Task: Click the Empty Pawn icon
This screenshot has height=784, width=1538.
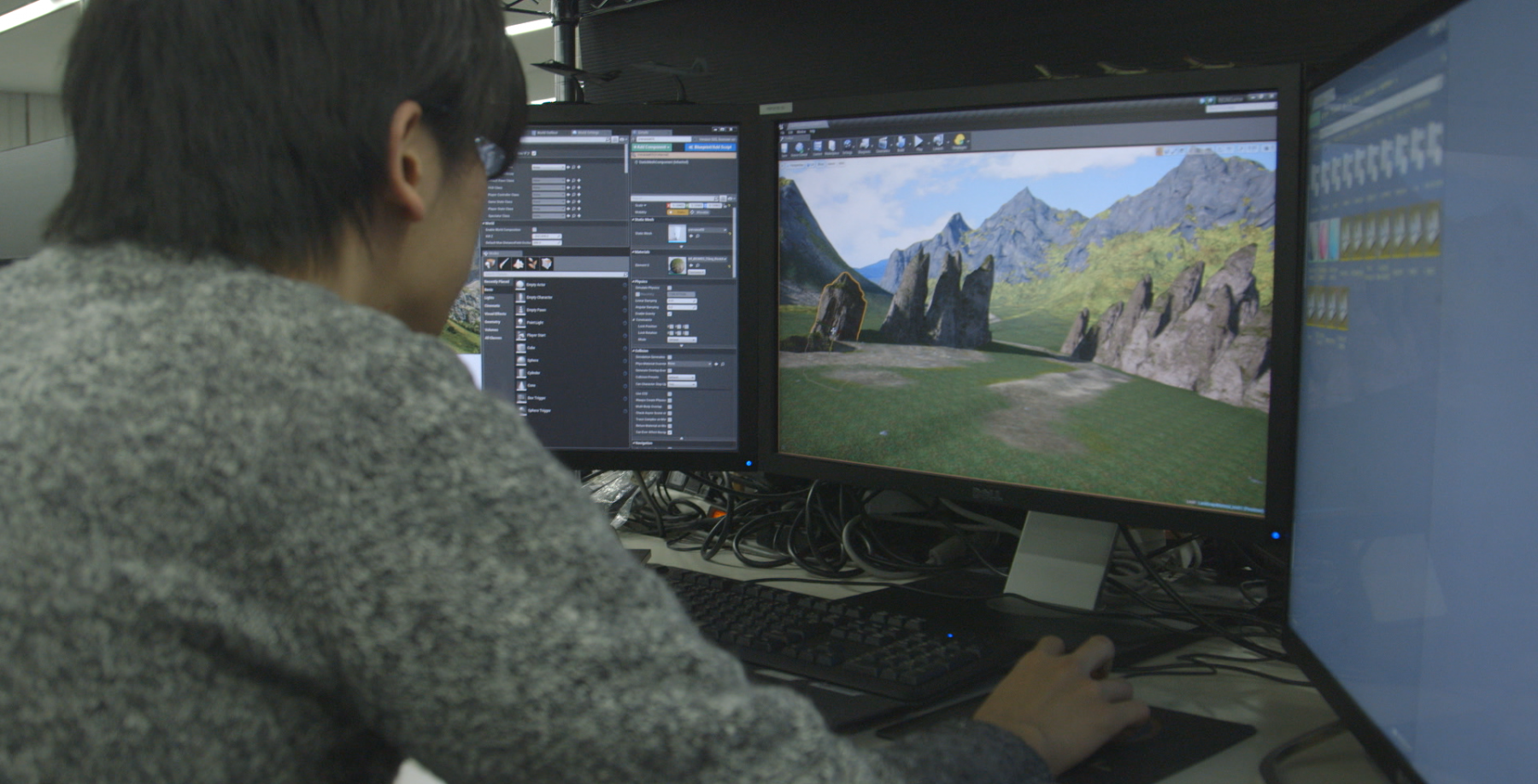Action: [520, 310]
